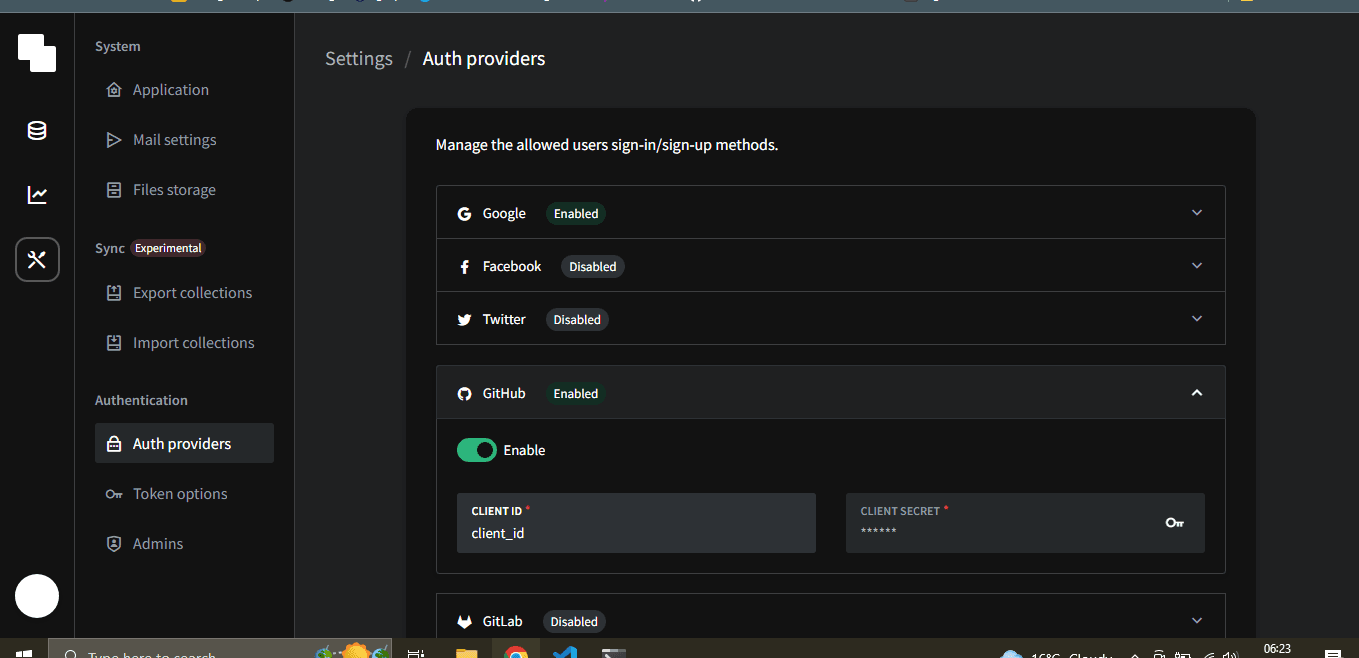Expand the GitLab provider chevron
The height and width of the screenshot is (658, 1359).
(x=1197, y=621)
